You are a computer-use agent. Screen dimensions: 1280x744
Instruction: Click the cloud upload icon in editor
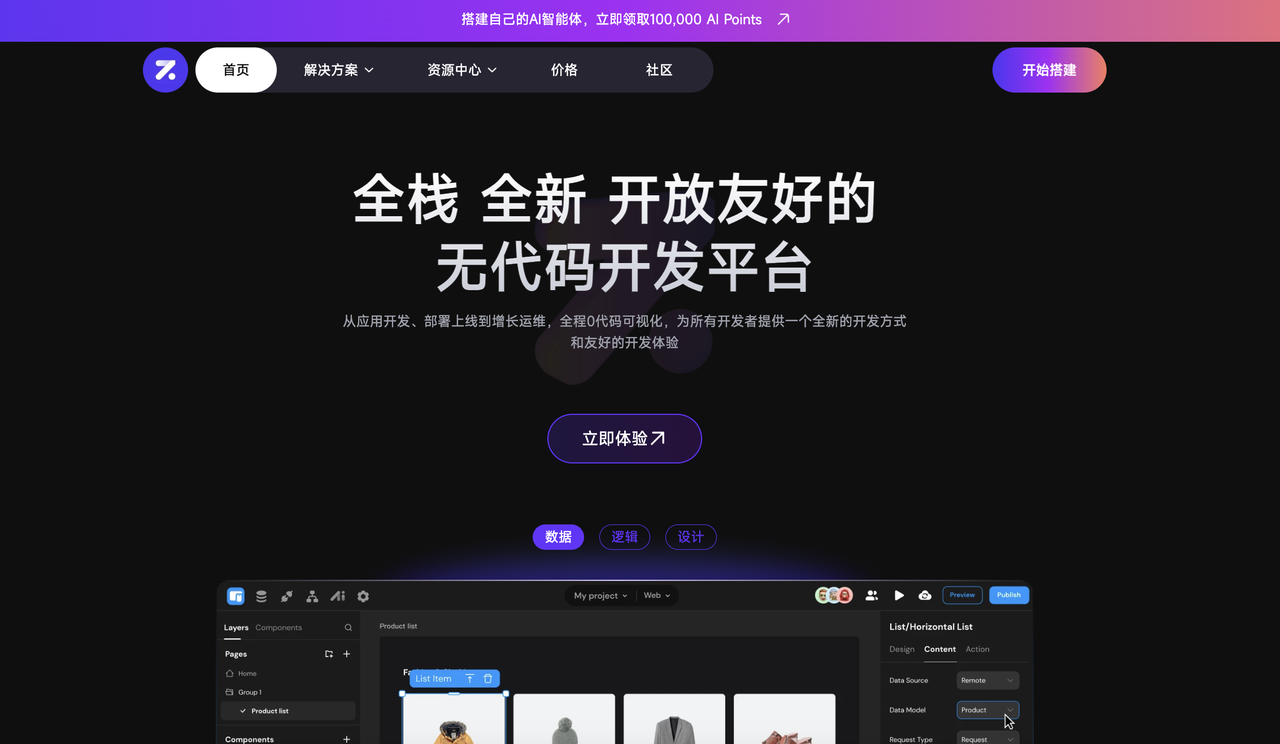click(x=925, y=595)
